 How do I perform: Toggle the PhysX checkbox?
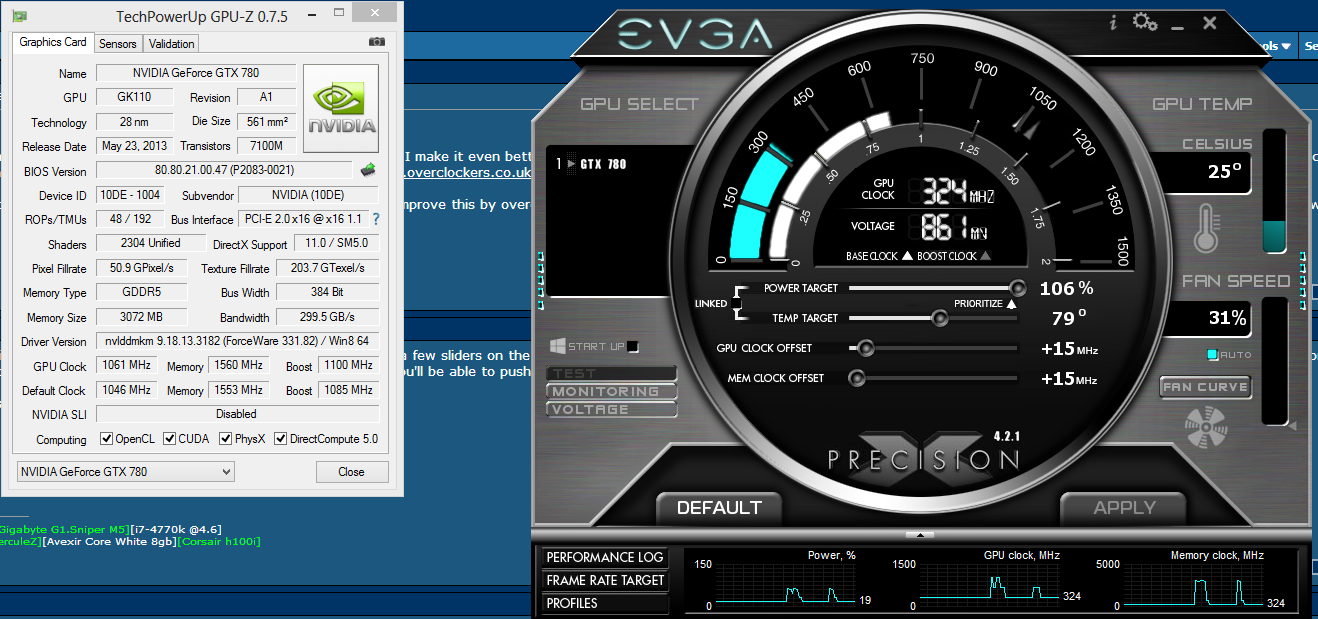pyautogui.click(x=226, y=439)
